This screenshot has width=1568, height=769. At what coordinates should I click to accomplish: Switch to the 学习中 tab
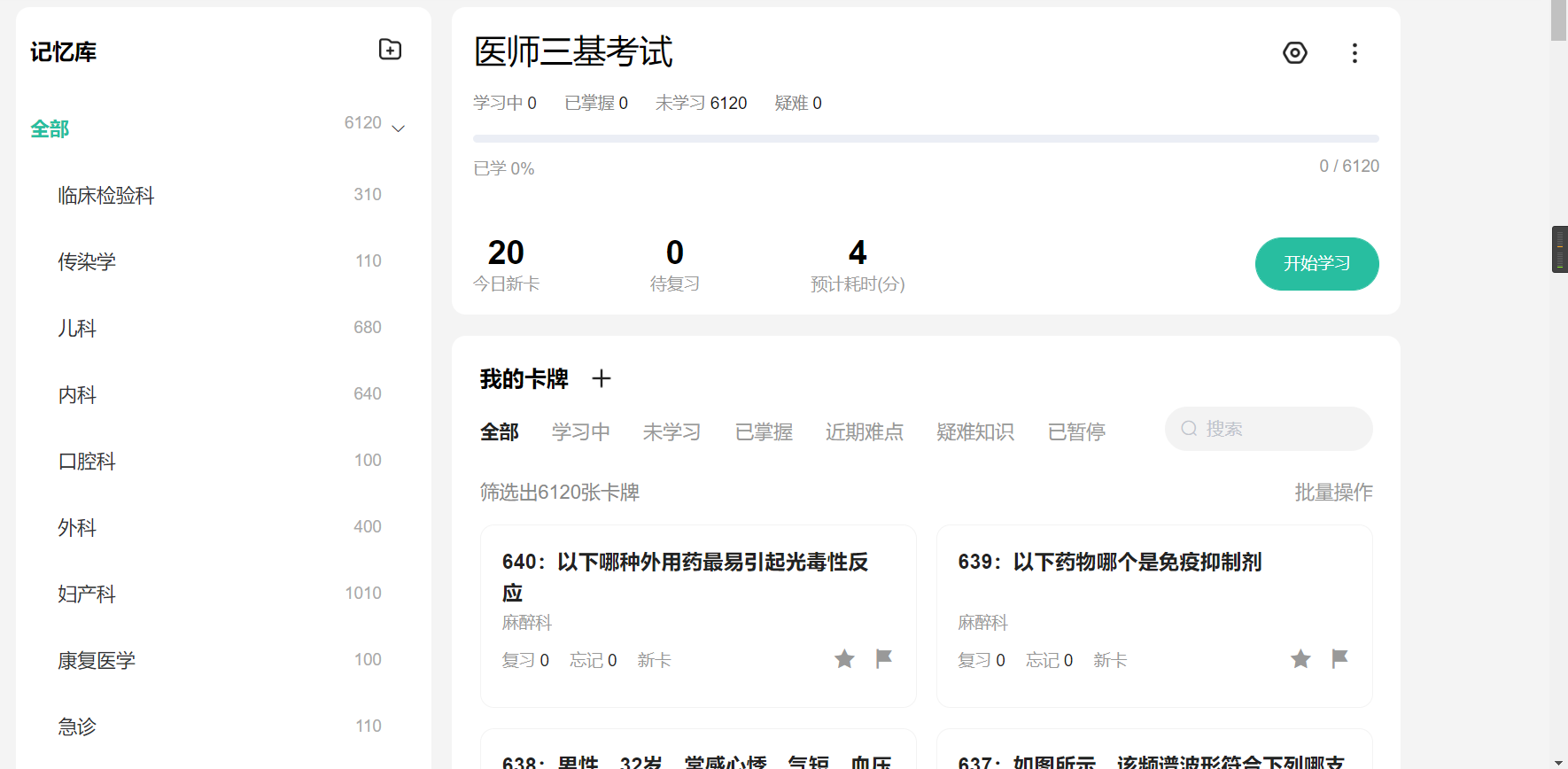(581, 432)
